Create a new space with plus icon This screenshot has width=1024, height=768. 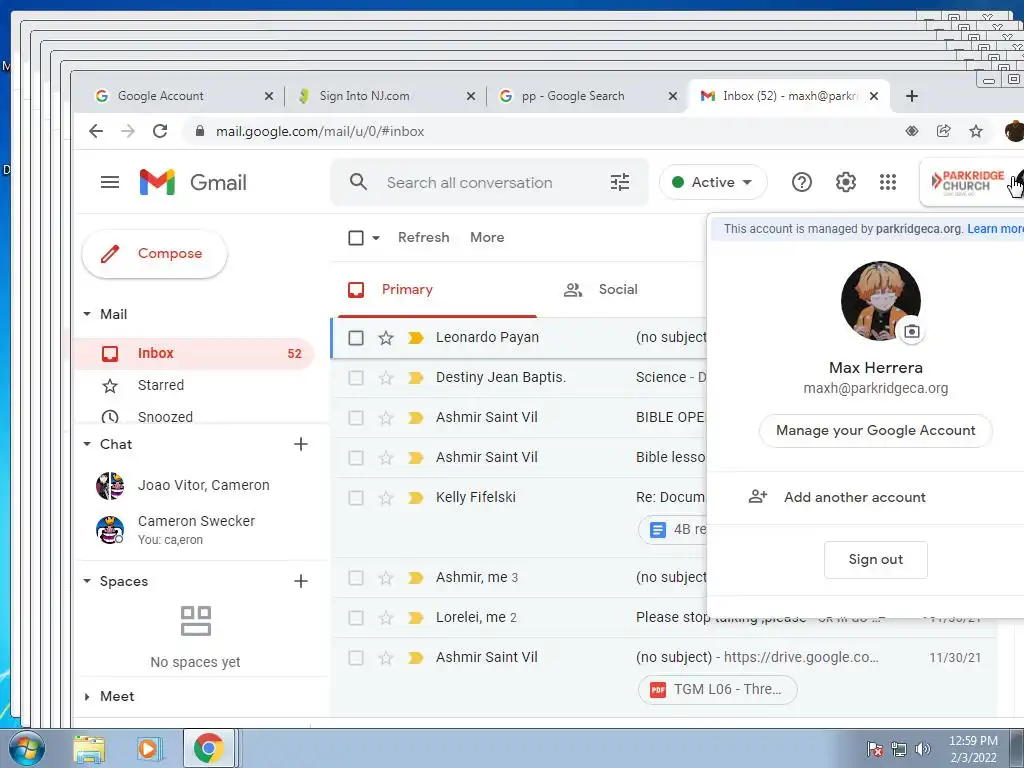pos(300,581)
